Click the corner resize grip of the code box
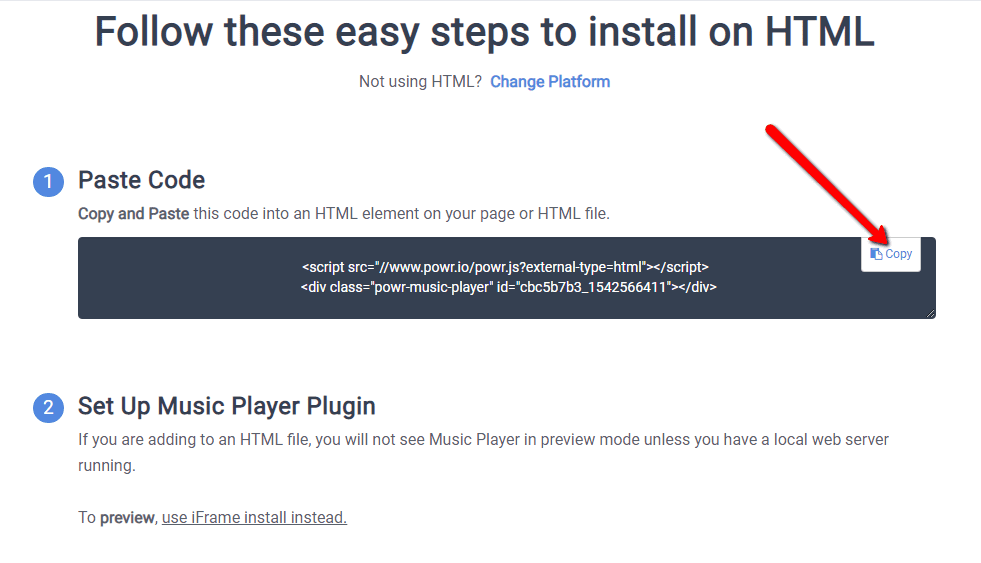The height and width of the screenshot is (563, 981). point(930,313)
